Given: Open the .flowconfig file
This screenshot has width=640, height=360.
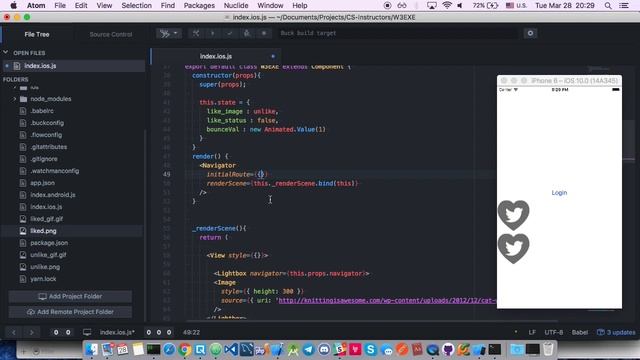Looking at the screenshot, I should click(x=46, y=135).
